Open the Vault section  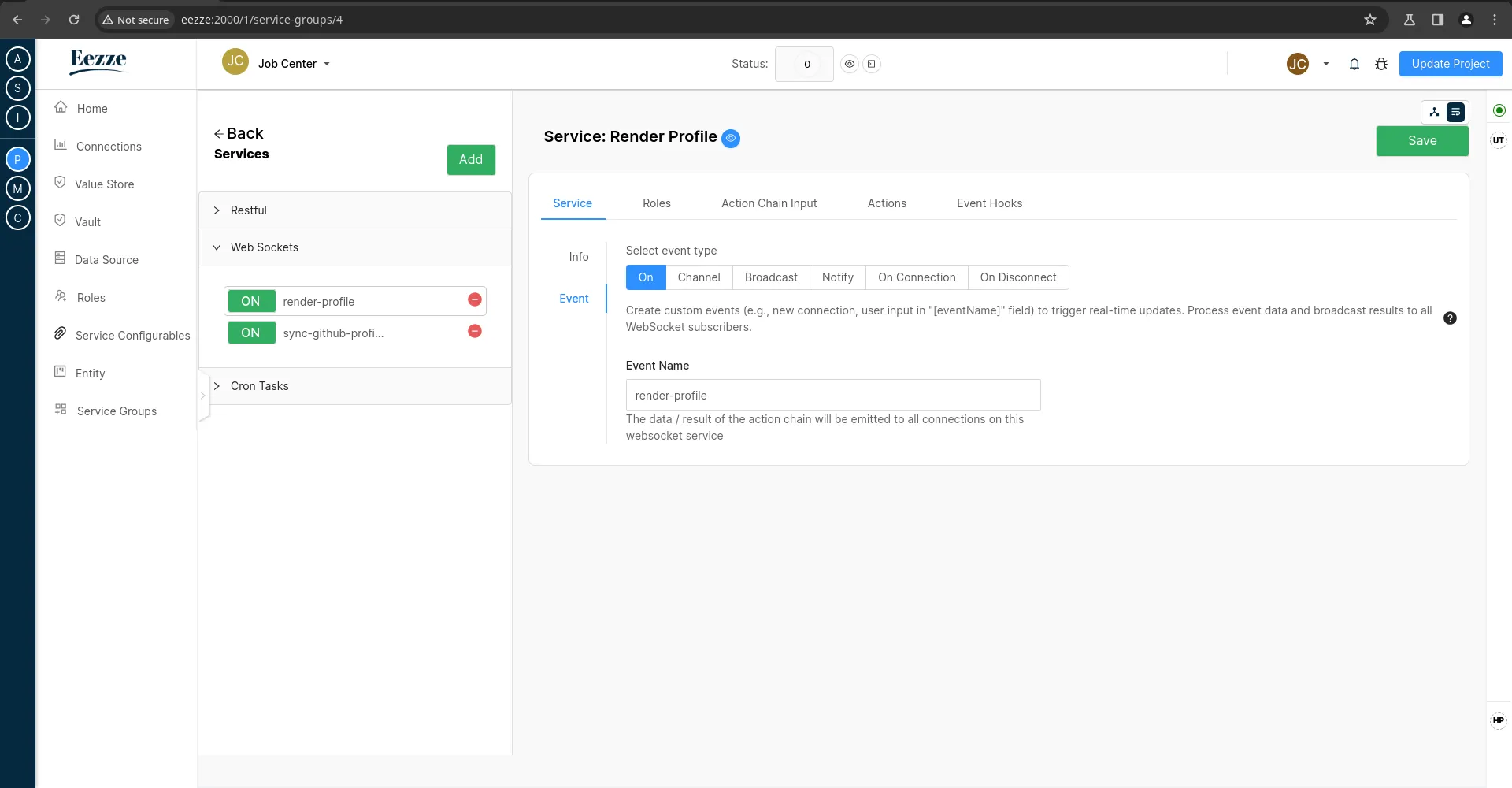87,221
